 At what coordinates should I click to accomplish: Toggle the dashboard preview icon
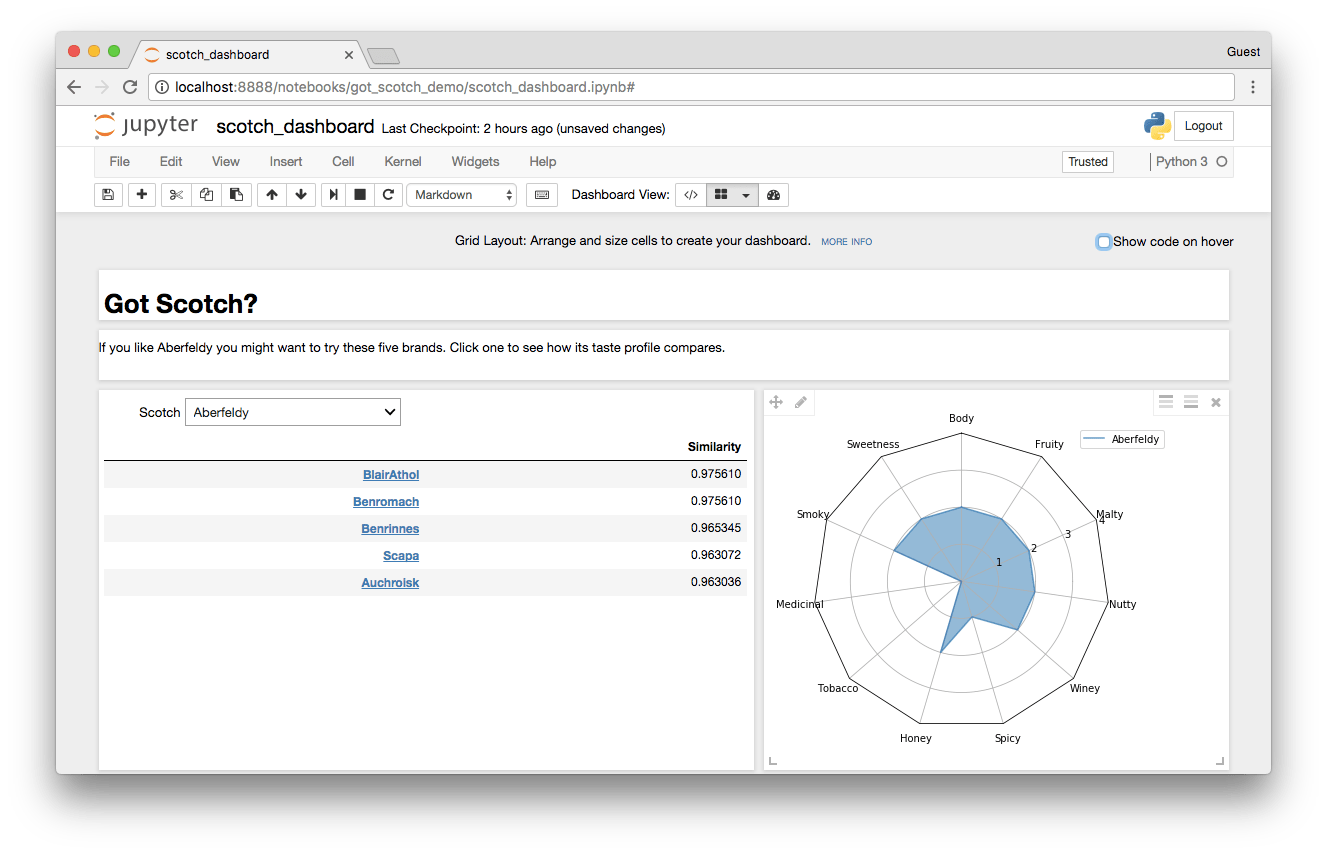pyautogui.click(x=773, y=194)
